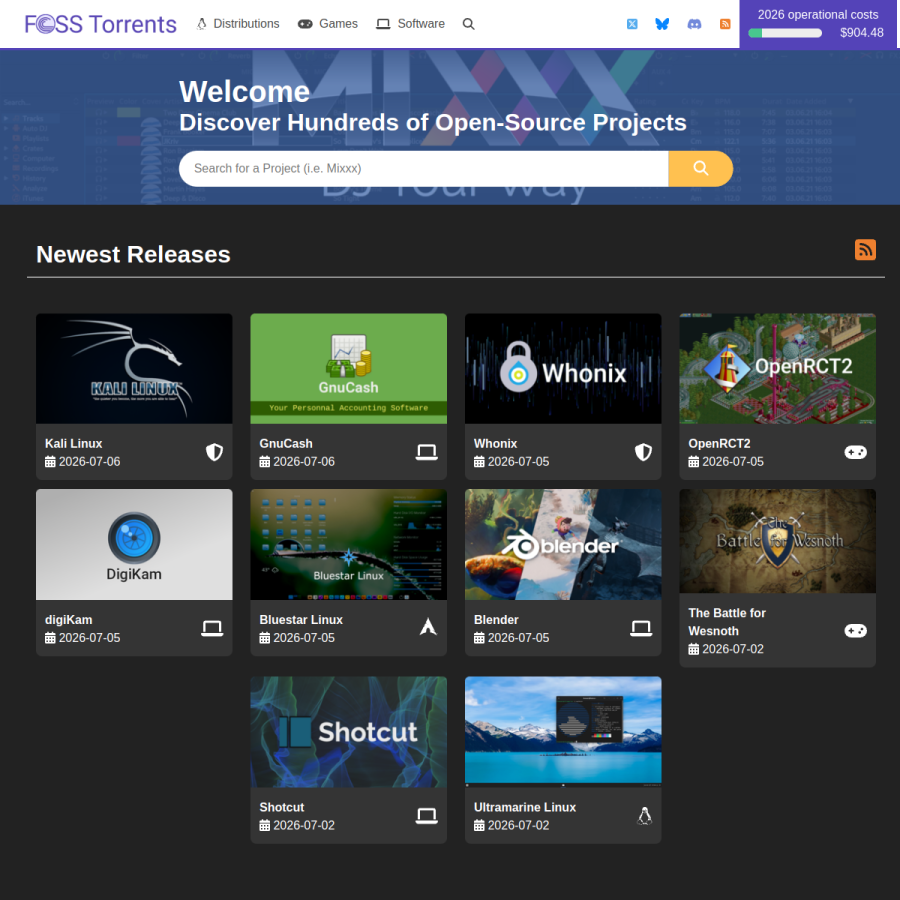The image size is (900, 900).
Task: Open the OpenRCT2 banner thumbnail
Action: 778,368
